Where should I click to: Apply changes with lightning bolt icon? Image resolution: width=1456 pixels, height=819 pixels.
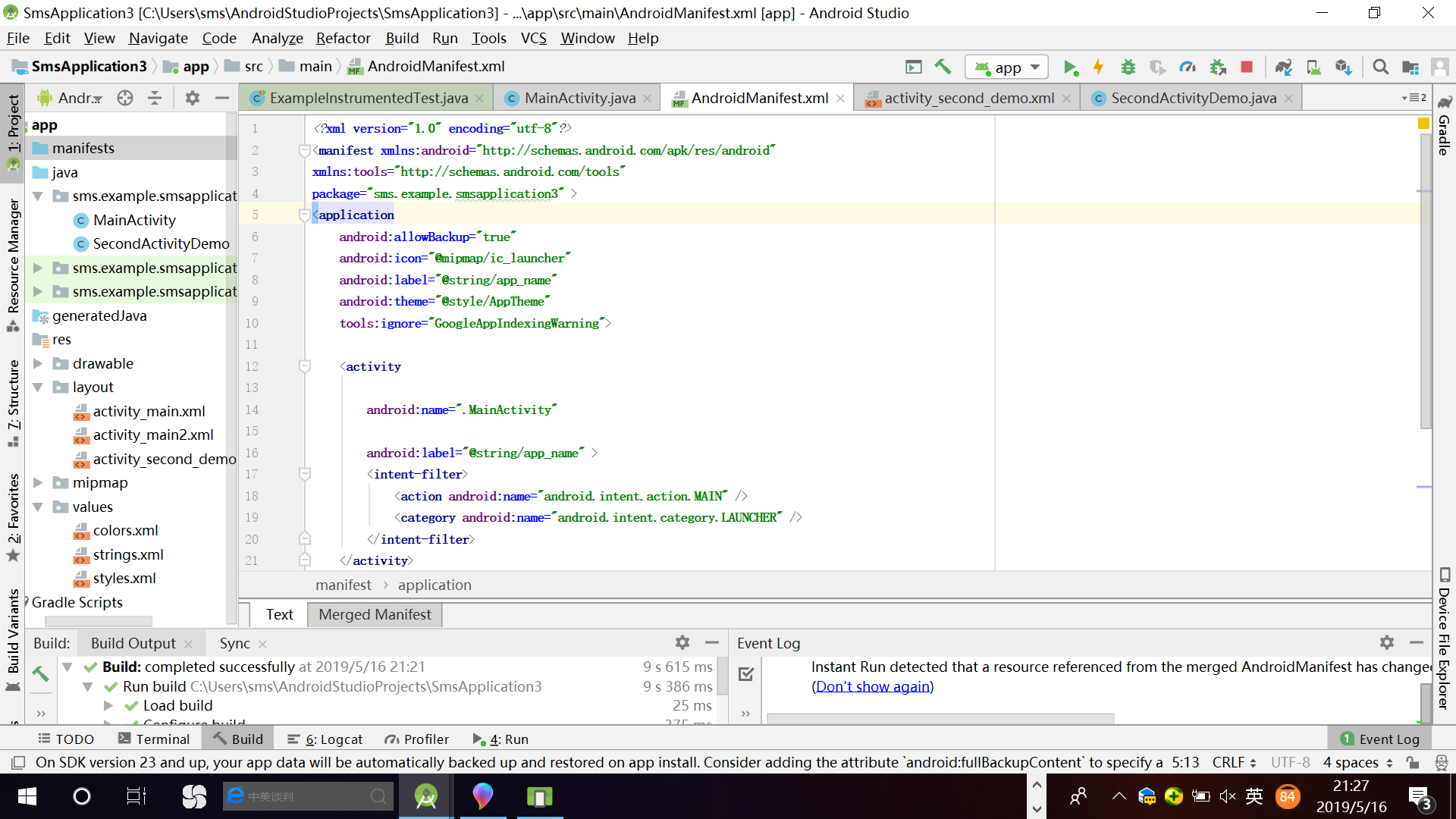(x=1098, y=67)
